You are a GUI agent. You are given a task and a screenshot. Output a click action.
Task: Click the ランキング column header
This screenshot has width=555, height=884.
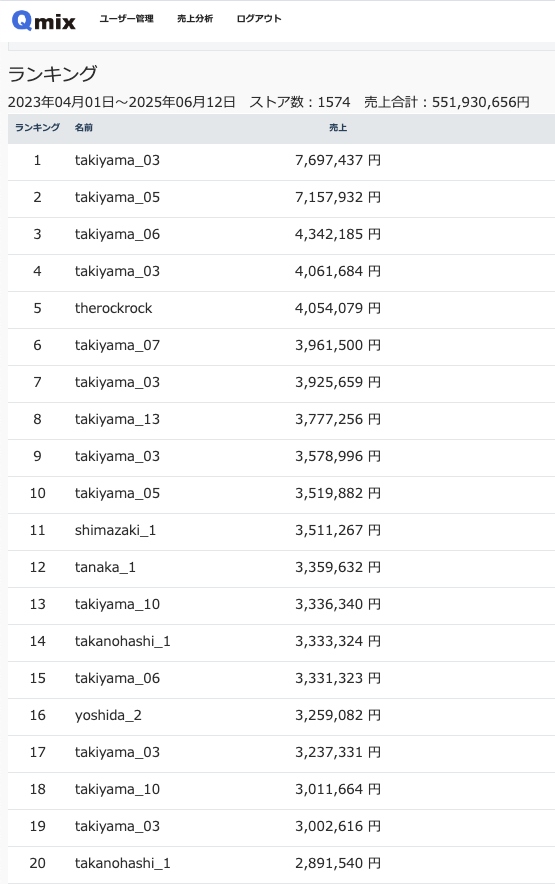click(37, 127)
